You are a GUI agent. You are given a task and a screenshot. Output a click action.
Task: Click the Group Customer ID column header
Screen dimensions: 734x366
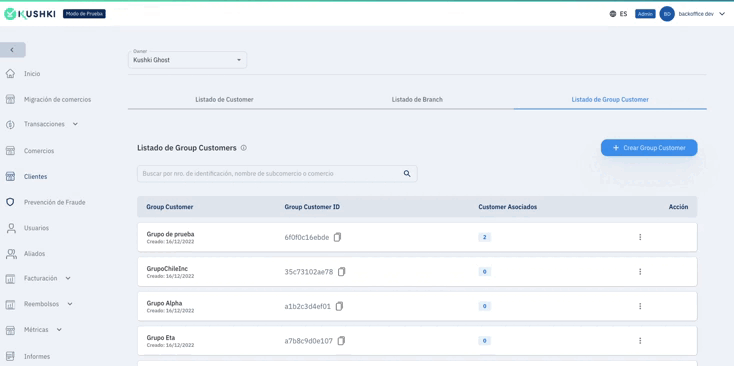(x=312, y=207)
